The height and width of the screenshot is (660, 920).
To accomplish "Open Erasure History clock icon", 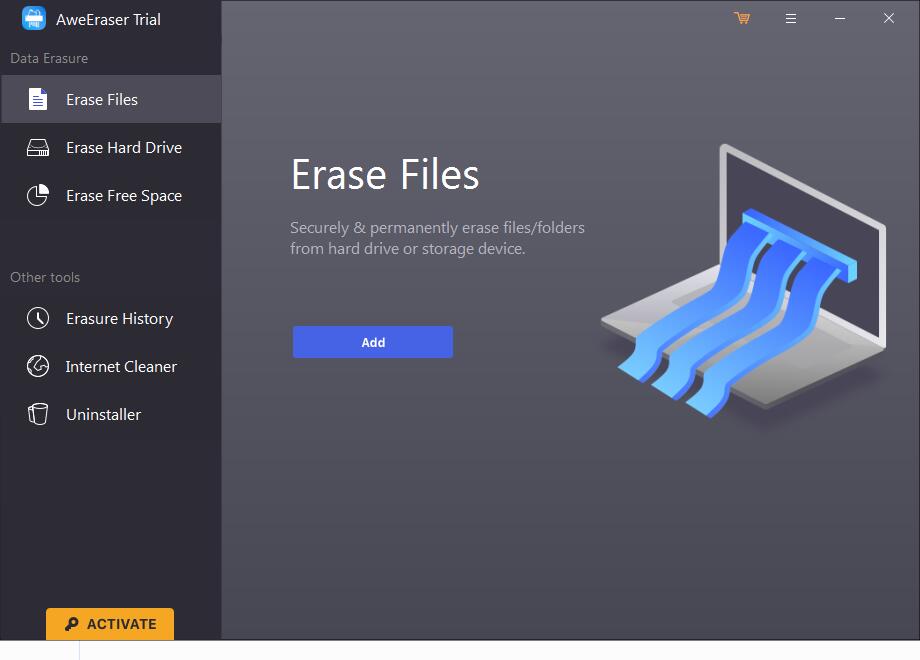I will pyautogui.click(x=37, y=318).
